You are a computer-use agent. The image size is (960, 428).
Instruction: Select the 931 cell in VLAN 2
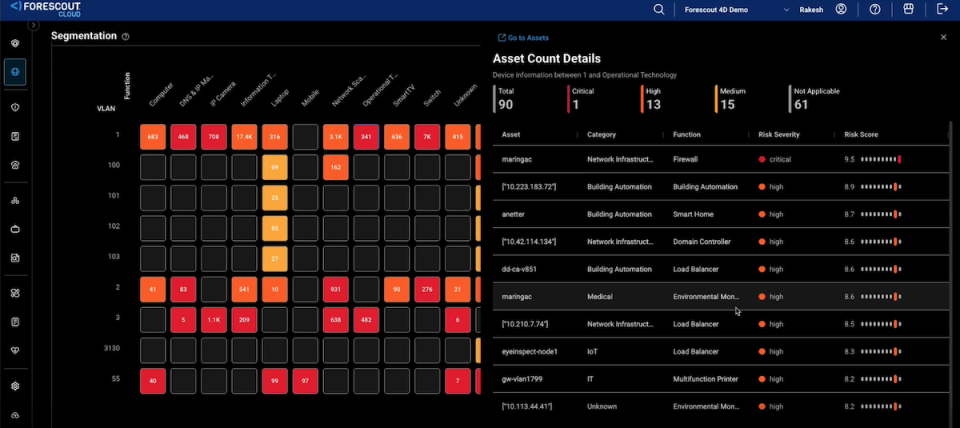(336, 290)
